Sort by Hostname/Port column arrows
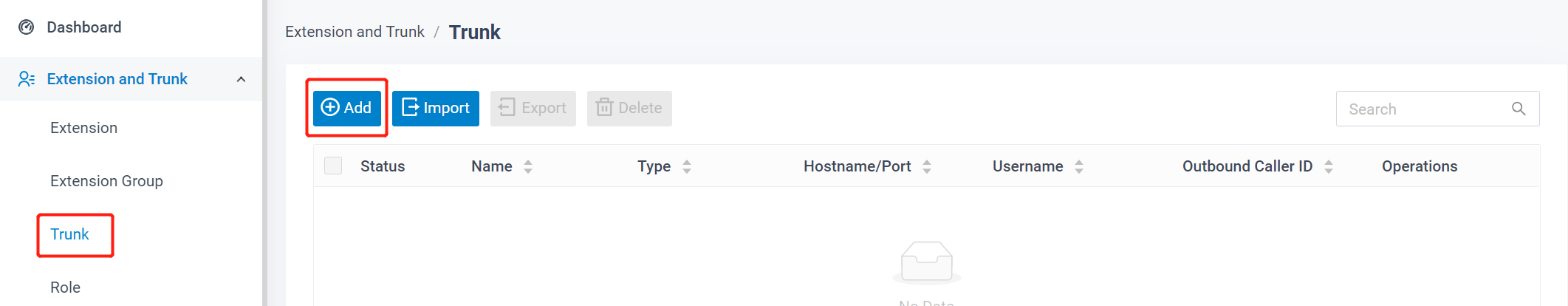Image resolution: width=1568 pixels, height=306 pixels. click(927, 166)
